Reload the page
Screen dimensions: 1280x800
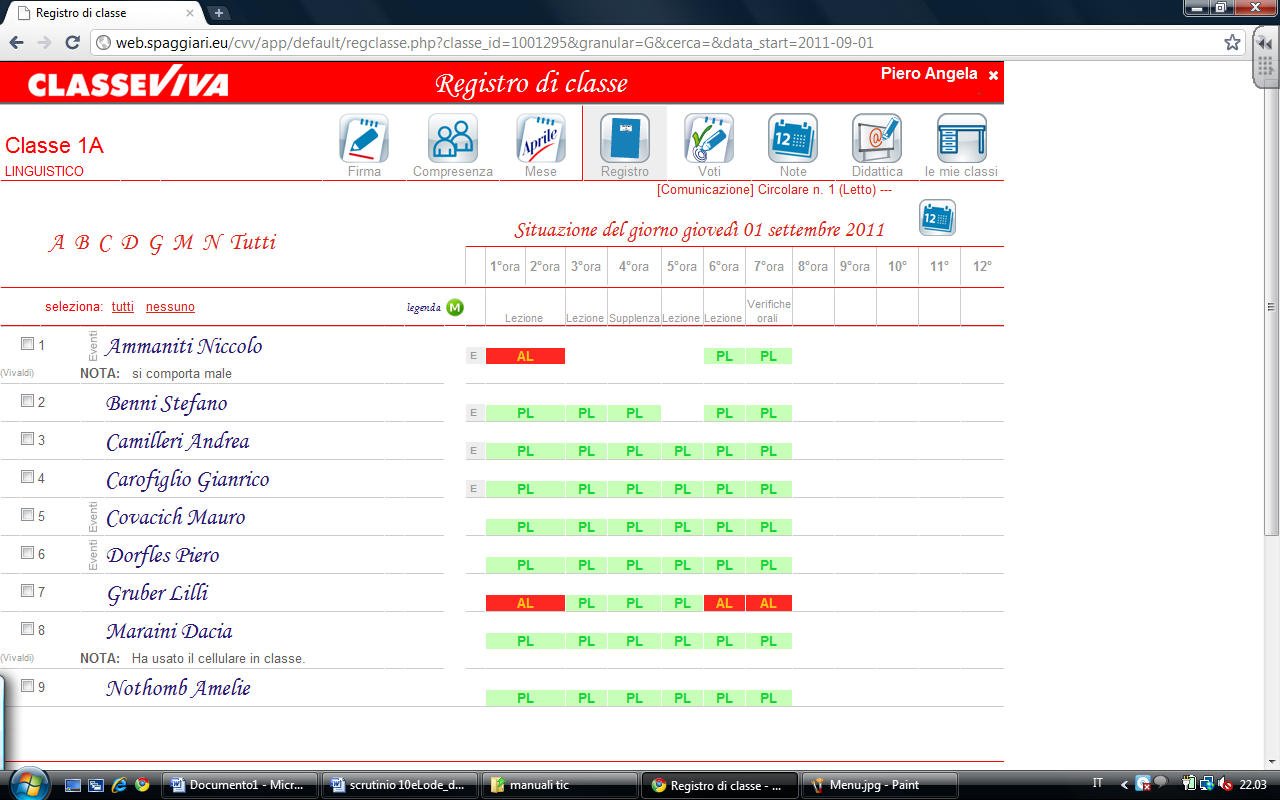72,43
